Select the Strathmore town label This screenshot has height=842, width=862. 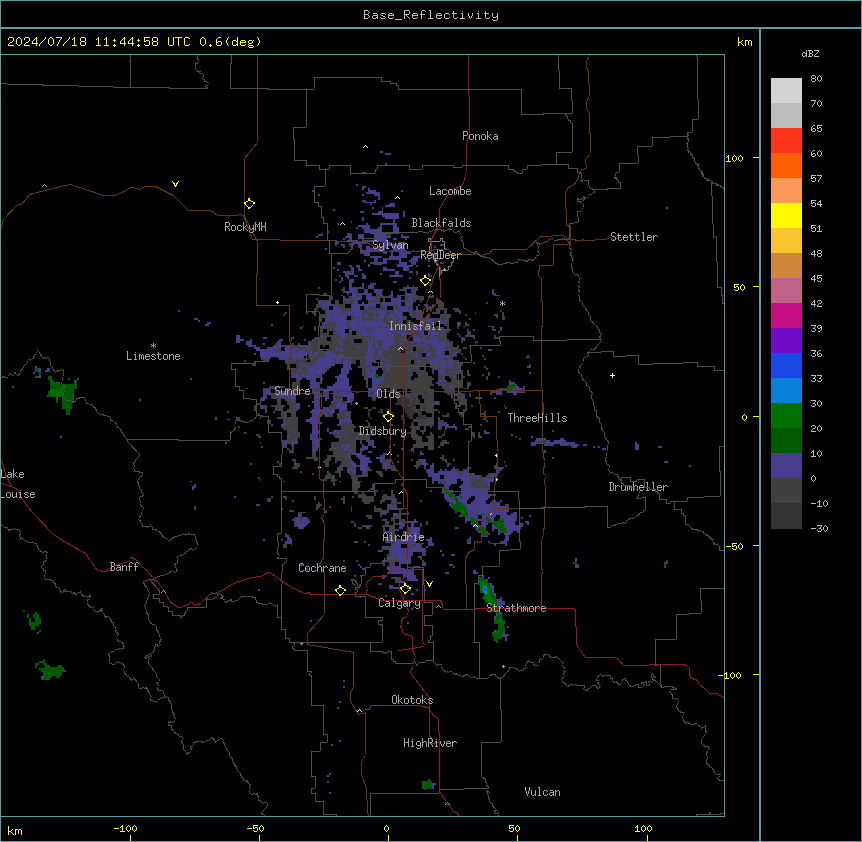516,608
